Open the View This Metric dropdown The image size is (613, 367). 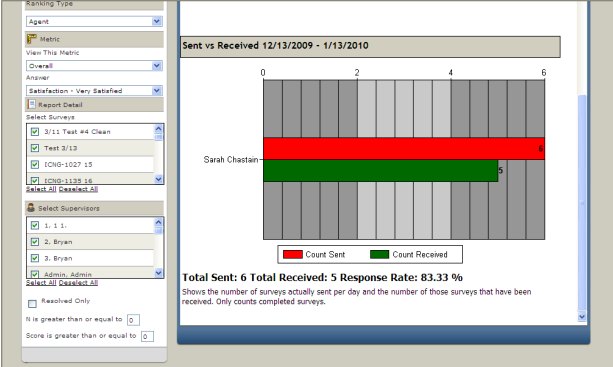(94, 66)
